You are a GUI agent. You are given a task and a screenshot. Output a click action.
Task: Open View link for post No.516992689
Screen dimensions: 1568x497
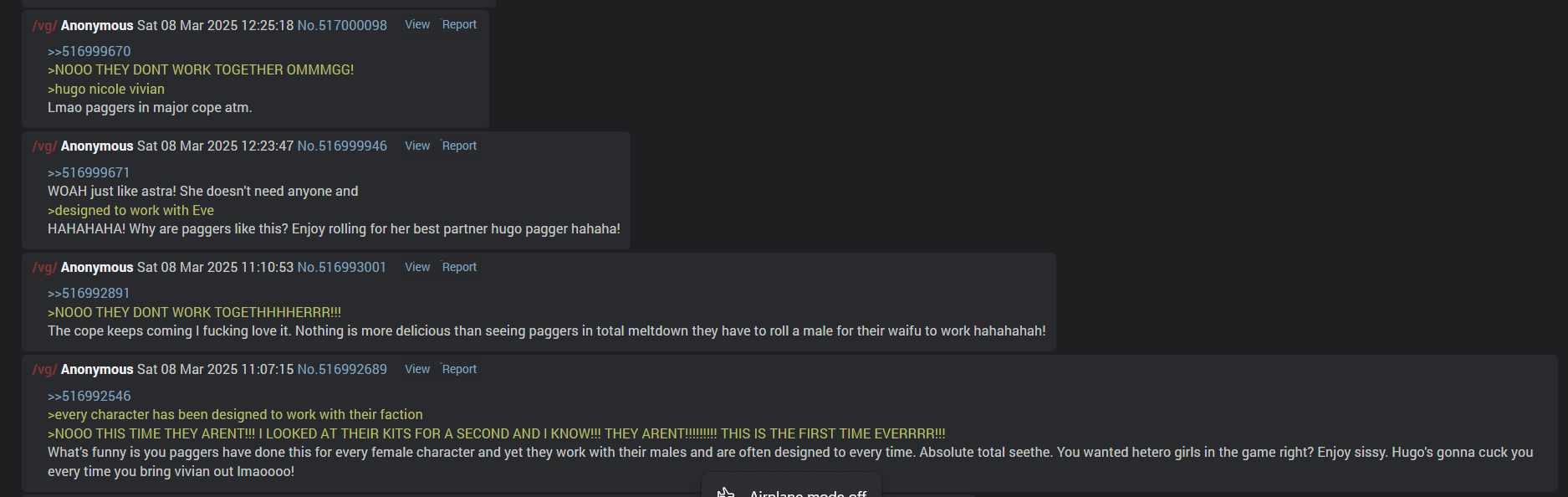417,369
